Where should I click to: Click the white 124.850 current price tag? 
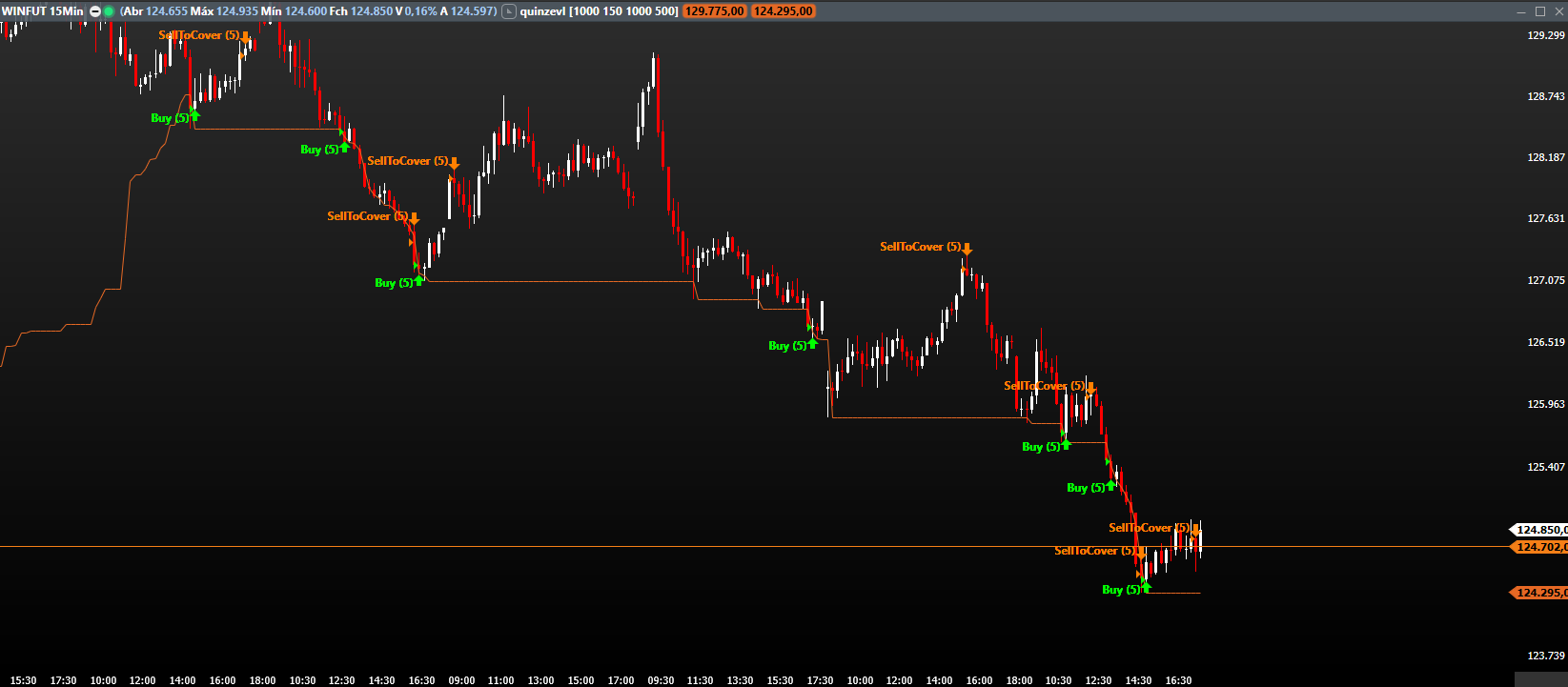(x=1538, y=530)
